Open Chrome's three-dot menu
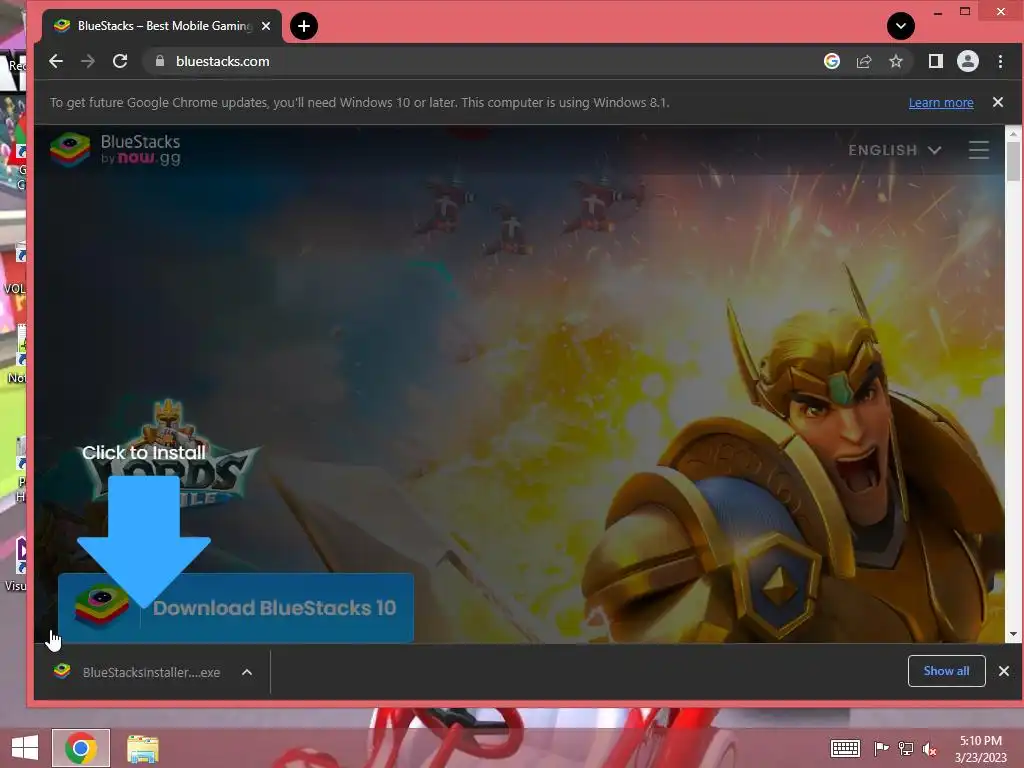Image resolution: width=1024 pixels, height=768 pixels. pos(1000,61)
